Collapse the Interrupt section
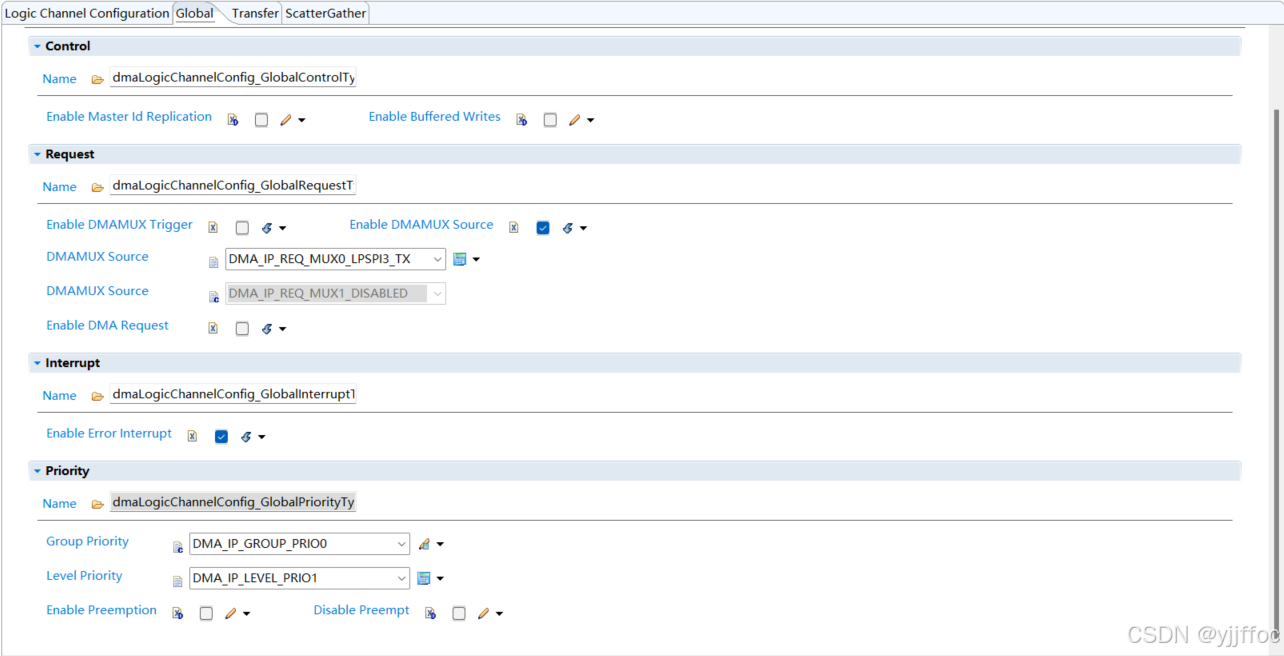The image size is (1284, 656). coord(37,364)
